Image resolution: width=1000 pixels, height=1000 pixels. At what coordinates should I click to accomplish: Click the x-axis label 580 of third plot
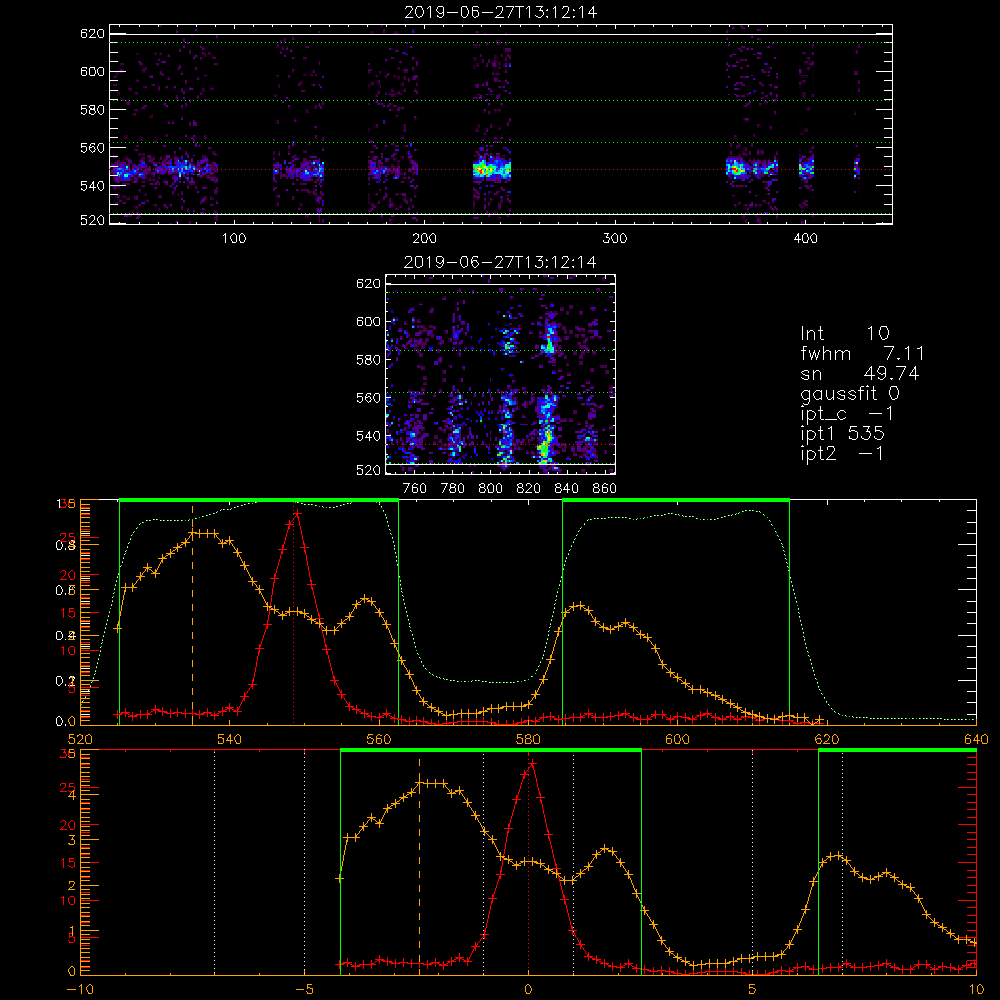click(x=528, y=740)
